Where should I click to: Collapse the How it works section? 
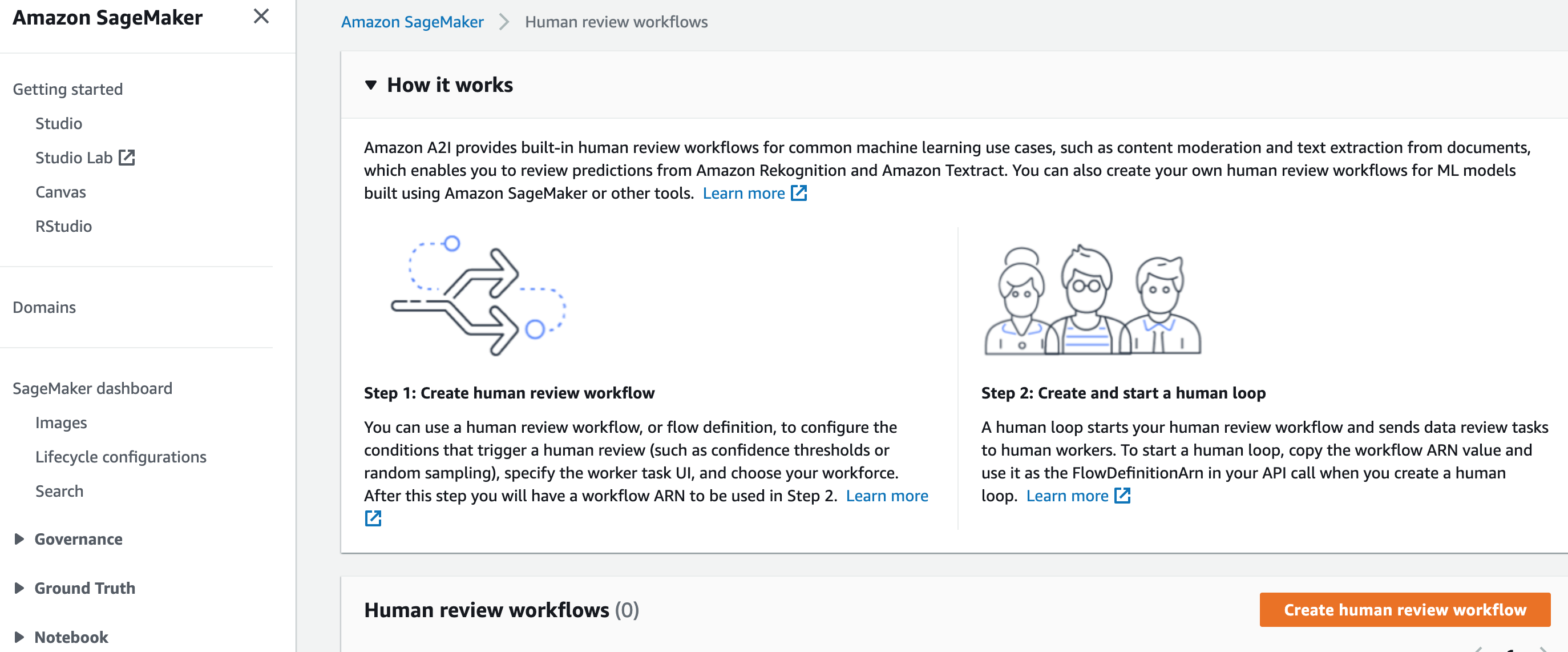click(x=371, y=84)
